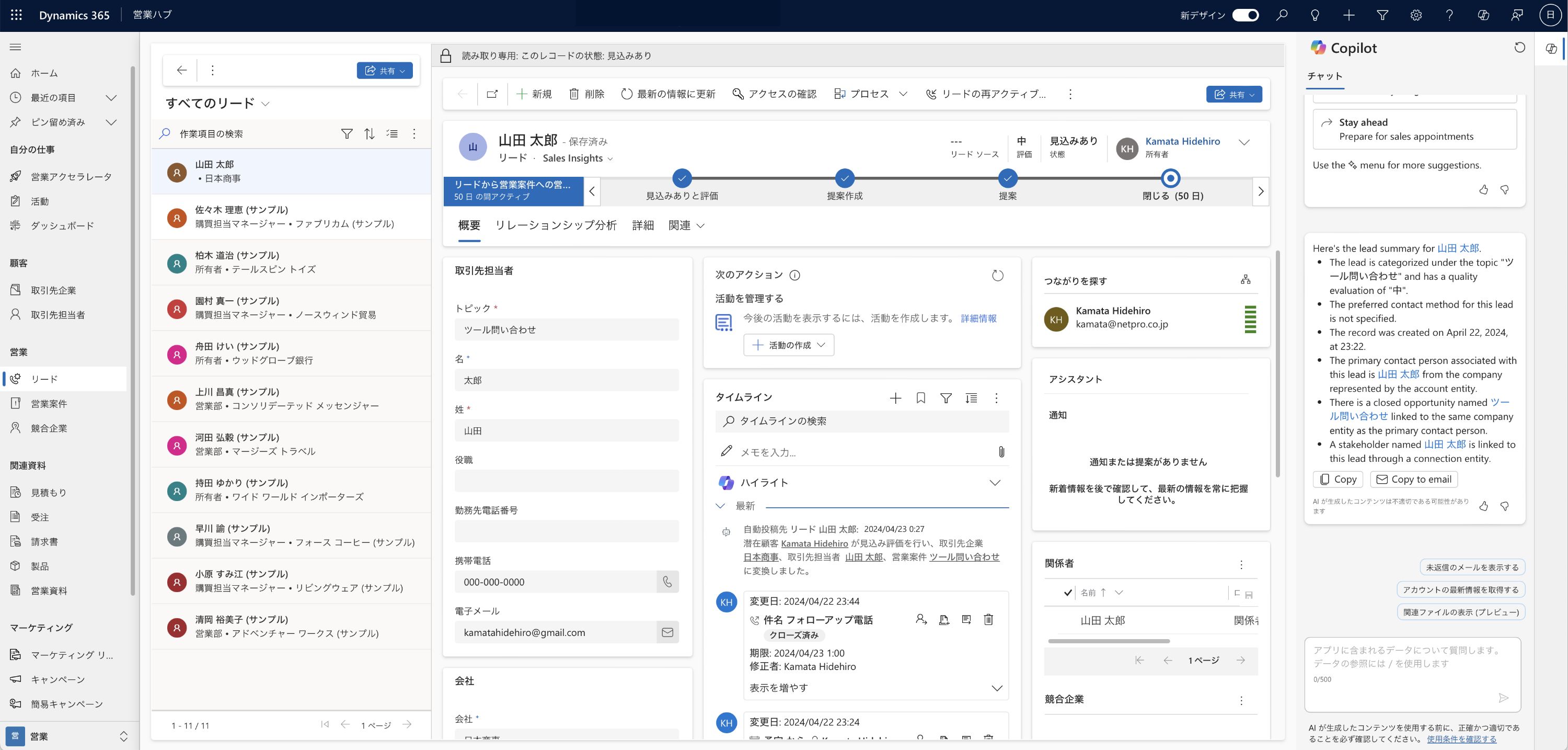
Task: Click the 閉じる stage marker
Action: pyautogui.click(x=1171, y=178)
